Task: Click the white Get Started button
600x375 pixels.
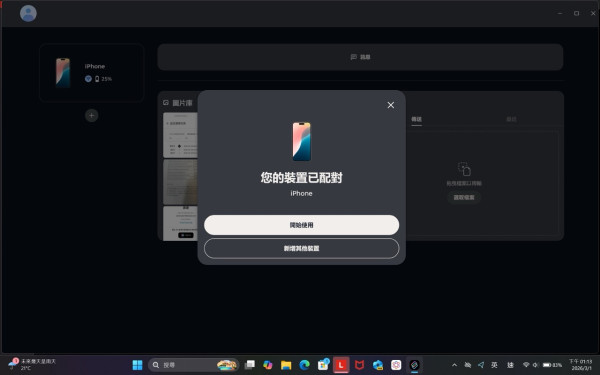Action: coord(302,225)
